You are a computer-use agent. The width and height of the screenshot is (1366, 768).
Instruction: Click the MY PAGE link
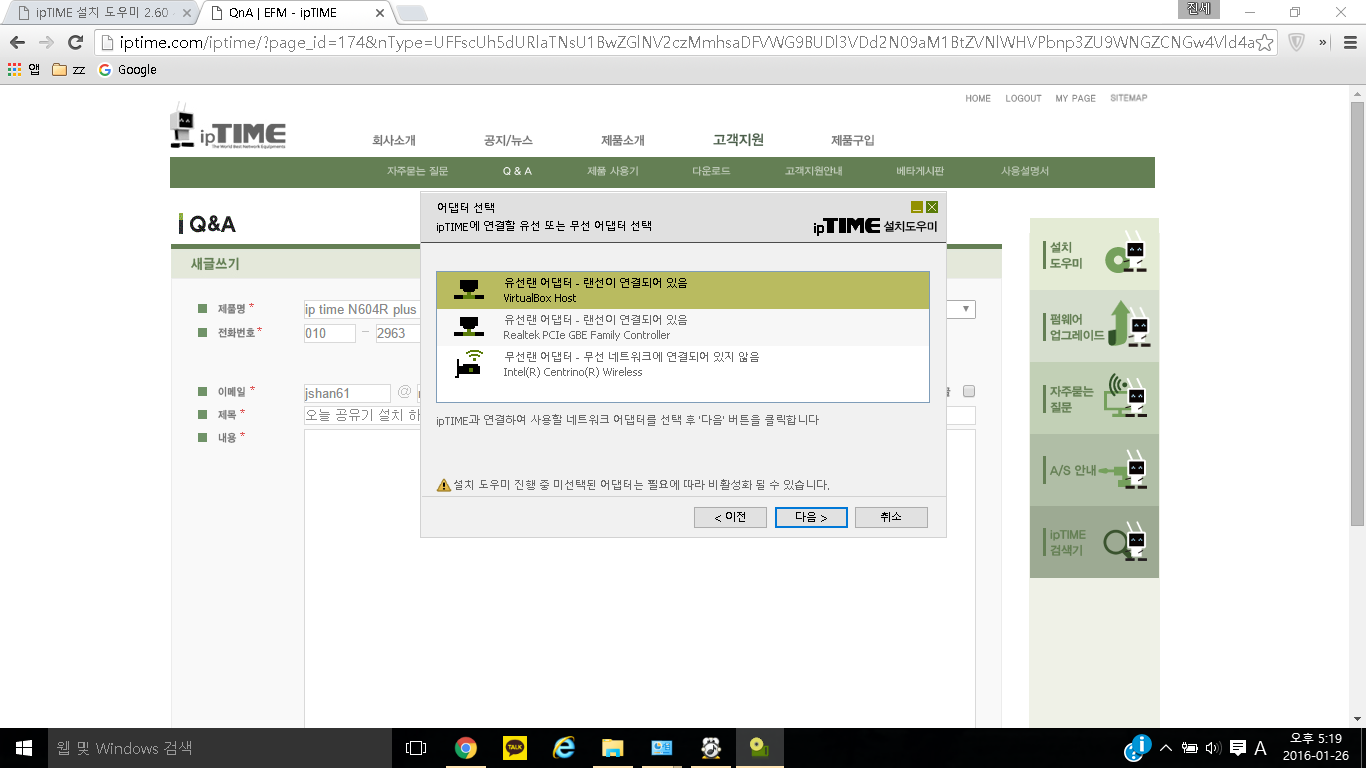[1075, 98]
